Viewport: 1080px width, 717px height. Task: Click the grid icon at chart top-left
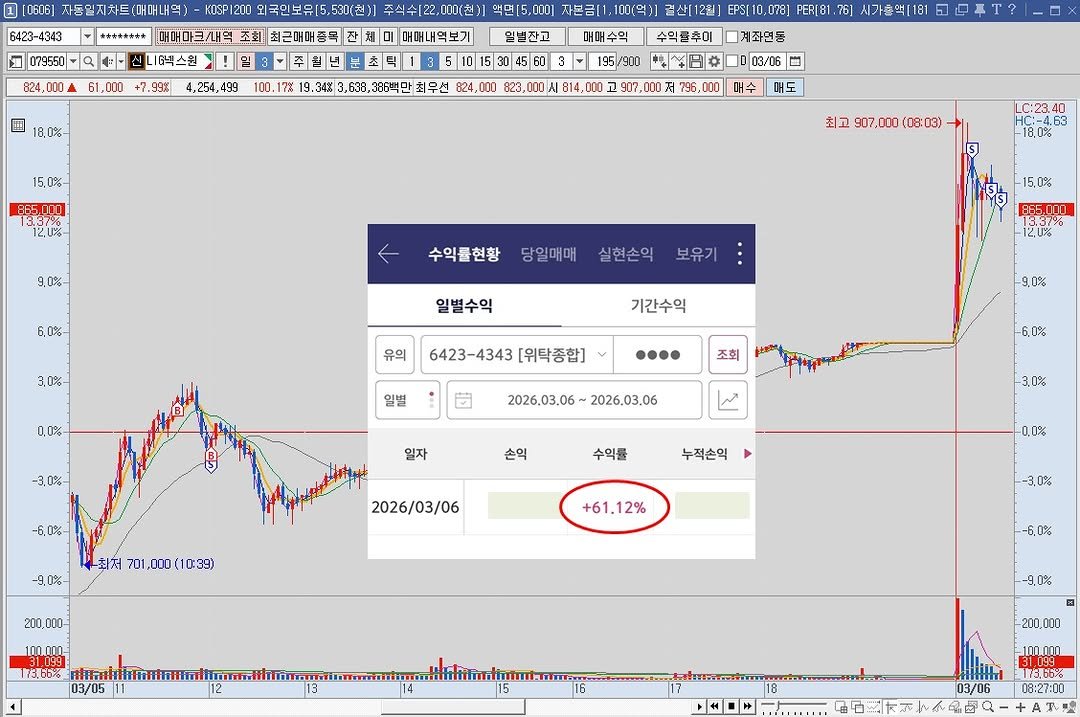(x=17, y=125)
